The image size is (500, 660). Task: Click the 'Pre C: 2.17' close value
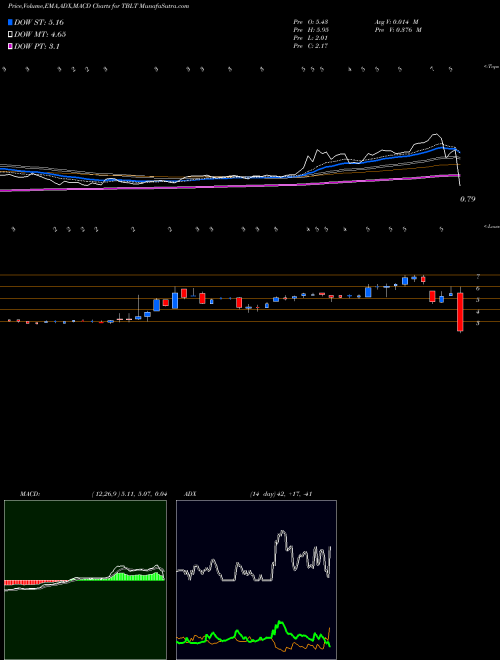[311, 46]
